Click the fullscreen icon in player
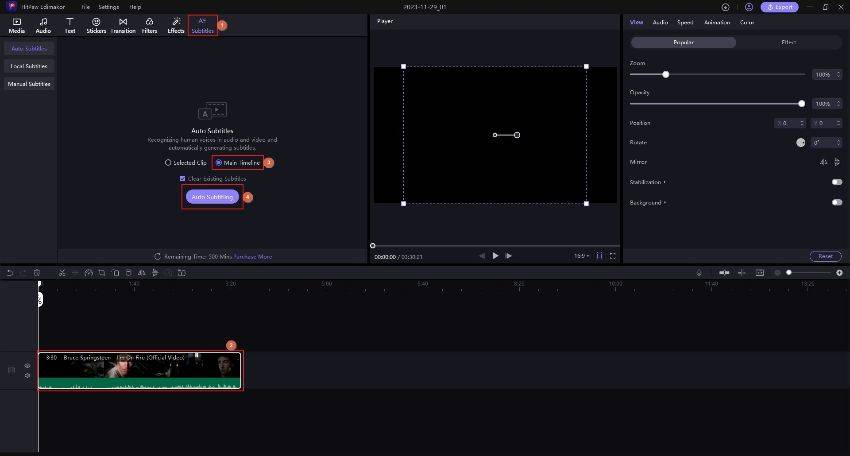 tap(612, 256)
